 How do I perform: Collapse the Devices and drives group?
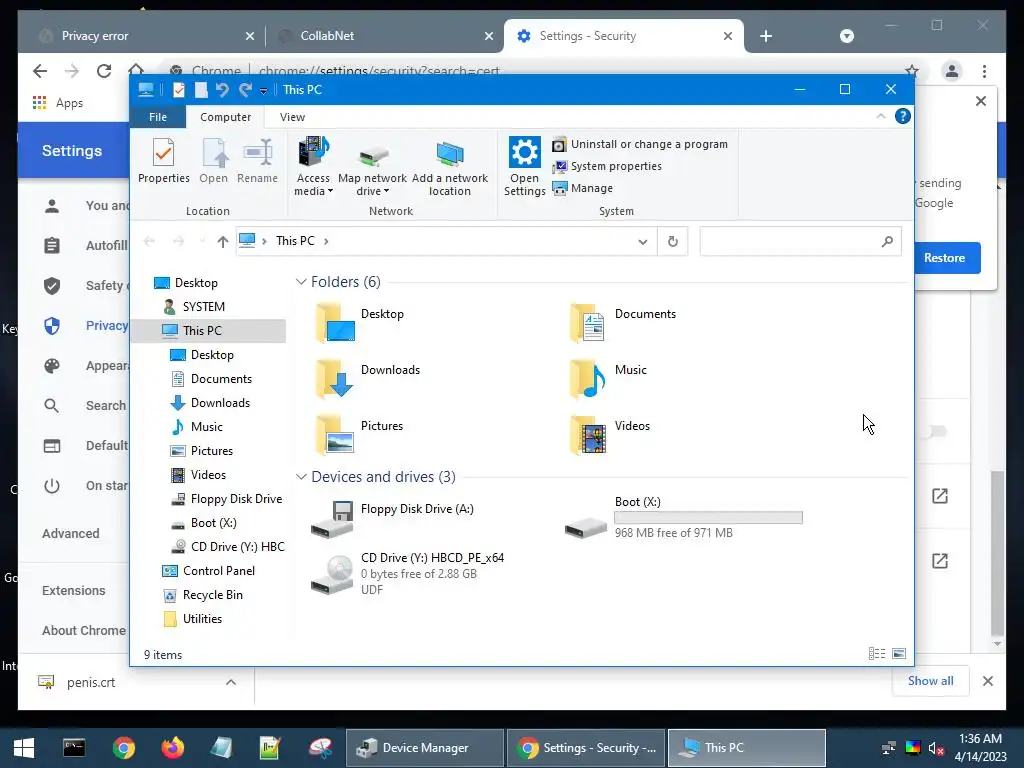pos(301,477)
